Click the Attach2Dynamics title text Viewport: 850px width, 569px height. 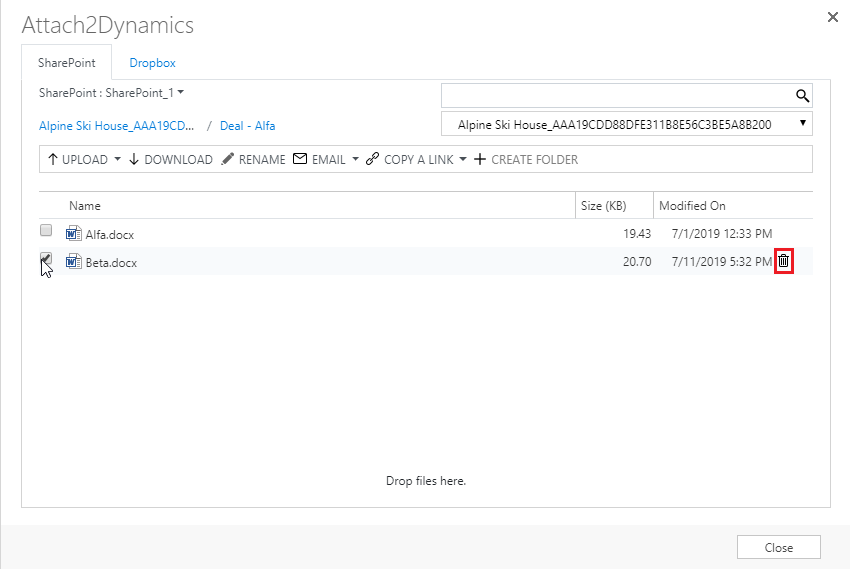(x=107, y=25)
